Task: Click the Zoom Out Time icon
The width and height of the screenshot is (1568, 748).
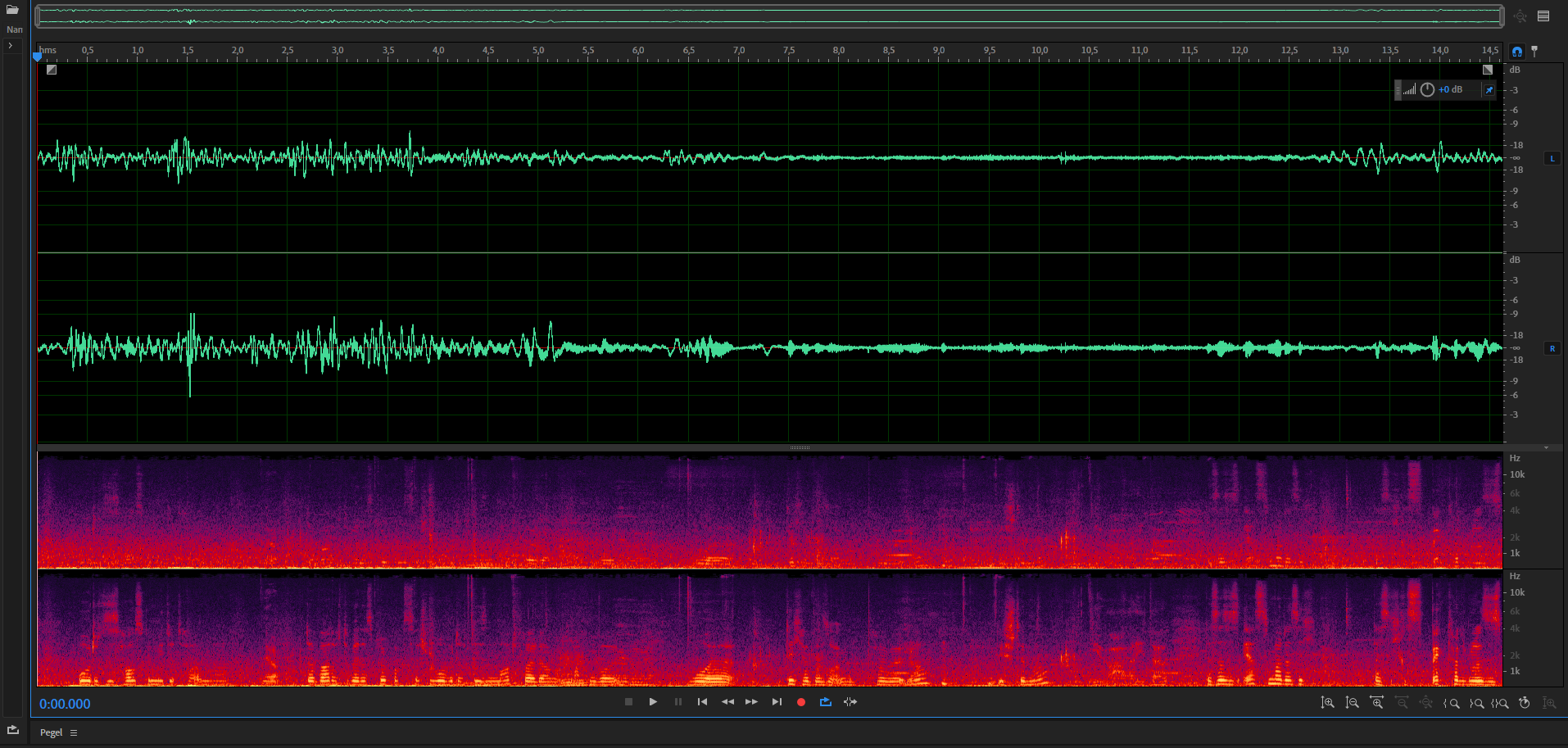Action: pos(1402,703)
